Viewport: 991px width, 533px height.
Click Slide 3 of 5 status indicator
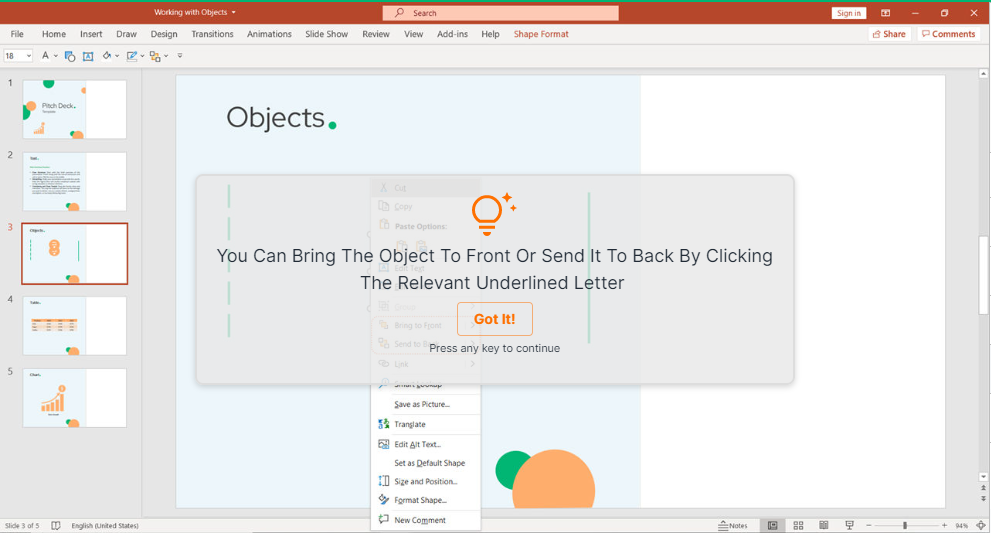click(x=22, y=525)
